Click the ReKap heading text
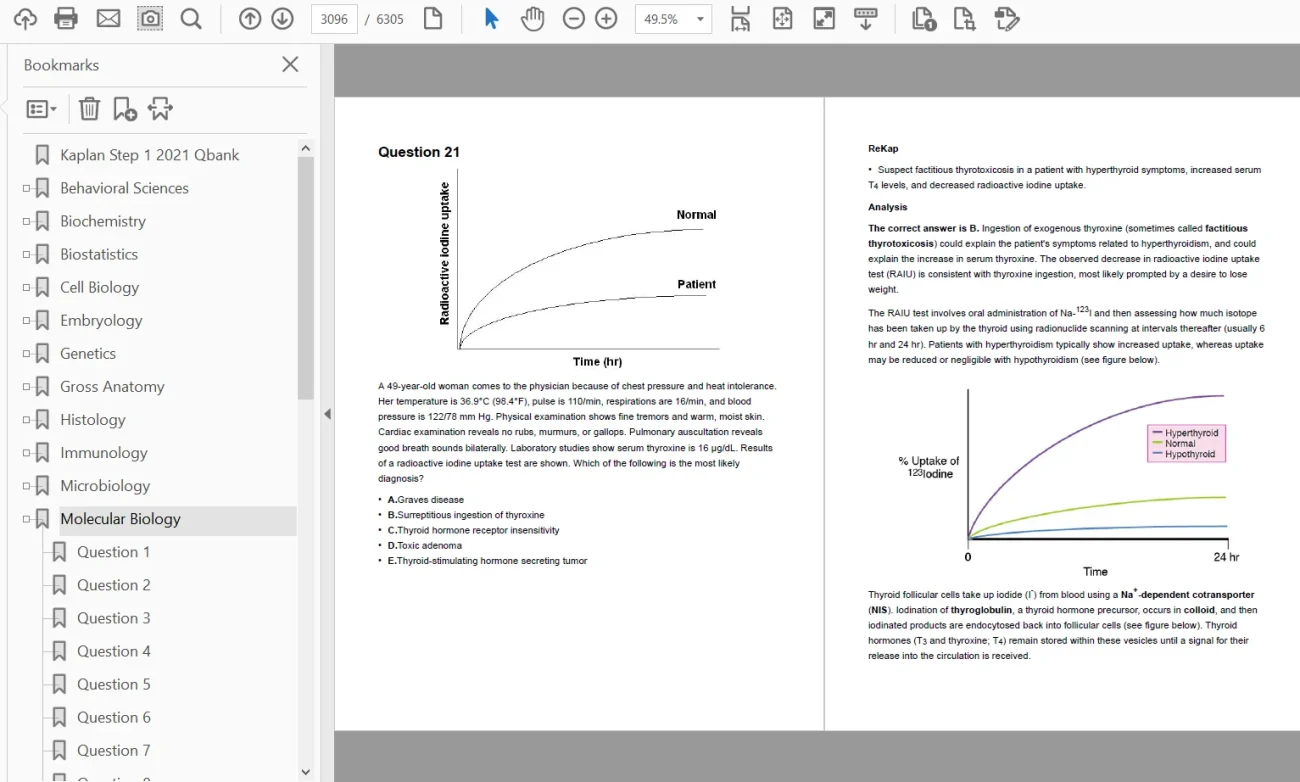The width and height of the screenshot is (1300, 782). (883, 149)
